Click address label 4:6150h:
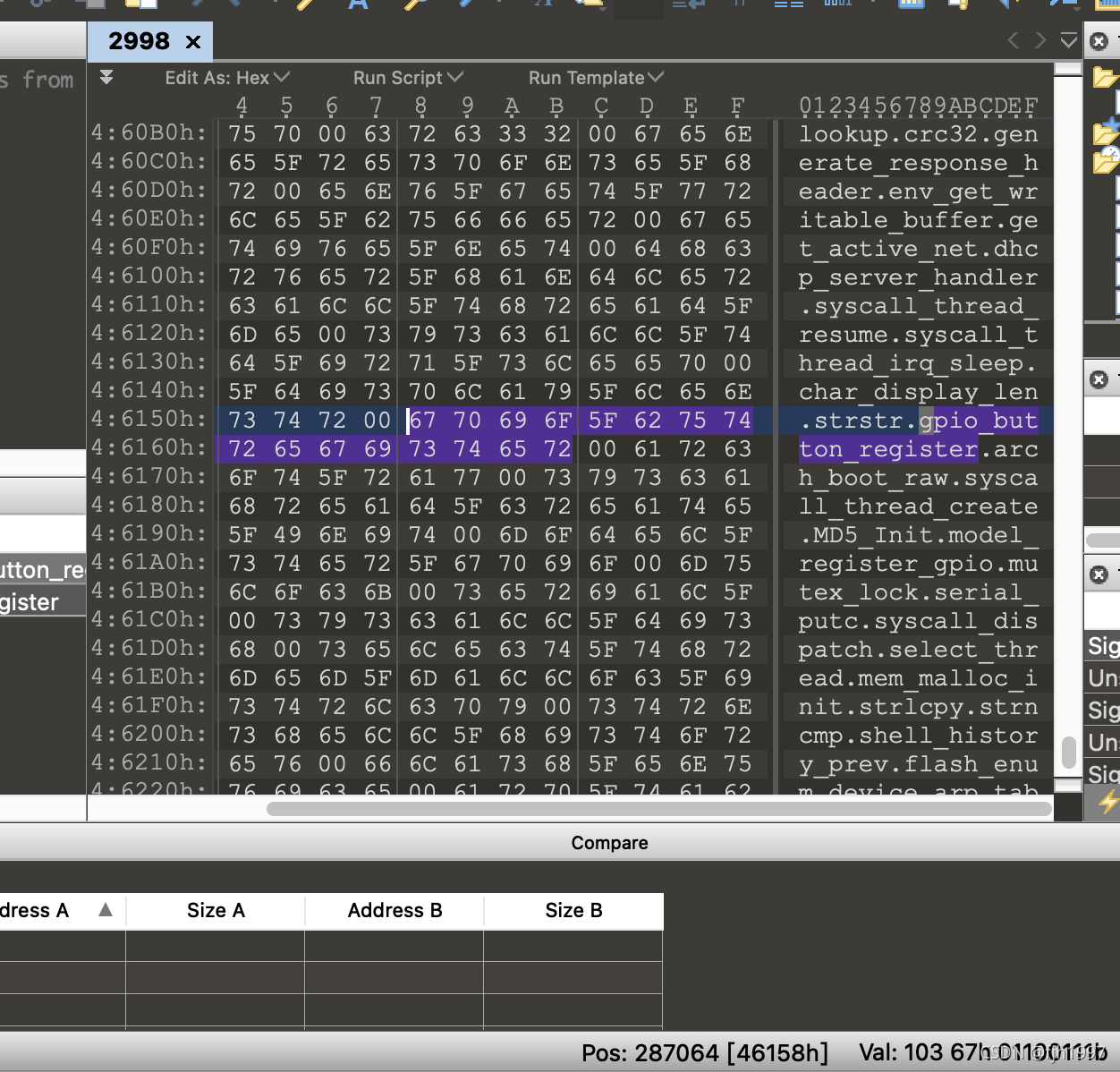 click(x=148, y=419)
